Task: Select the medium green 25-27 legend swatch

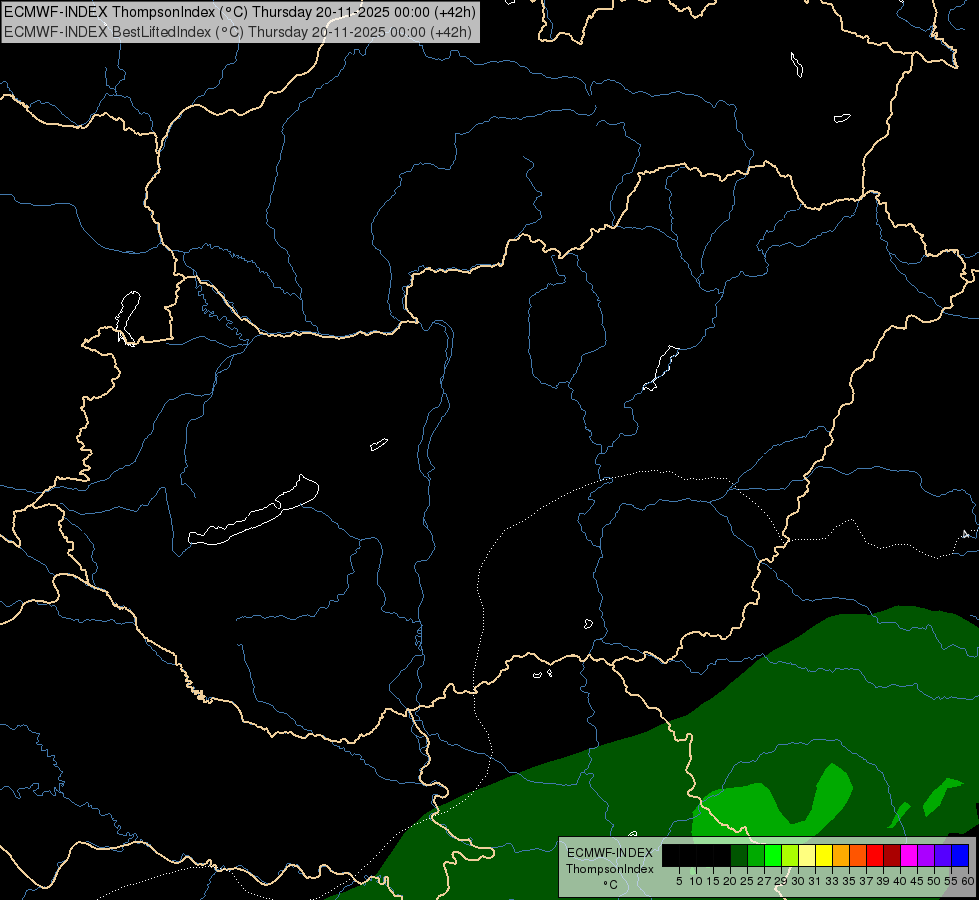Action: (756, 855)
